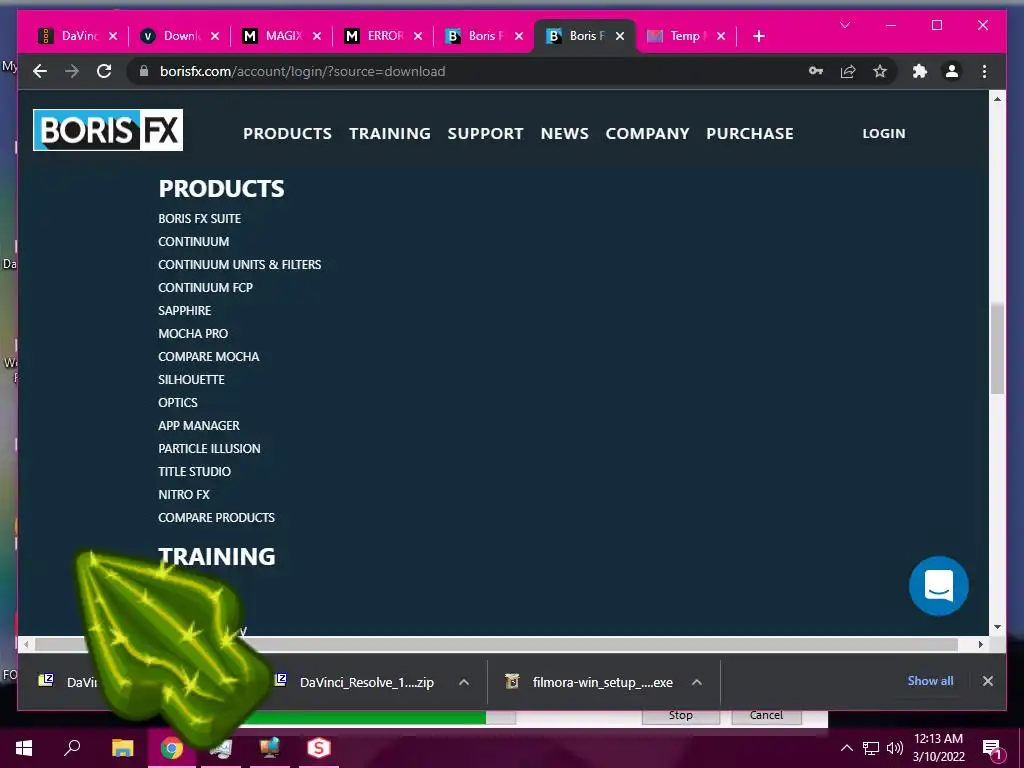Click Cancel in the background window
The image size is (1024, 768).
tap(766, 716)
